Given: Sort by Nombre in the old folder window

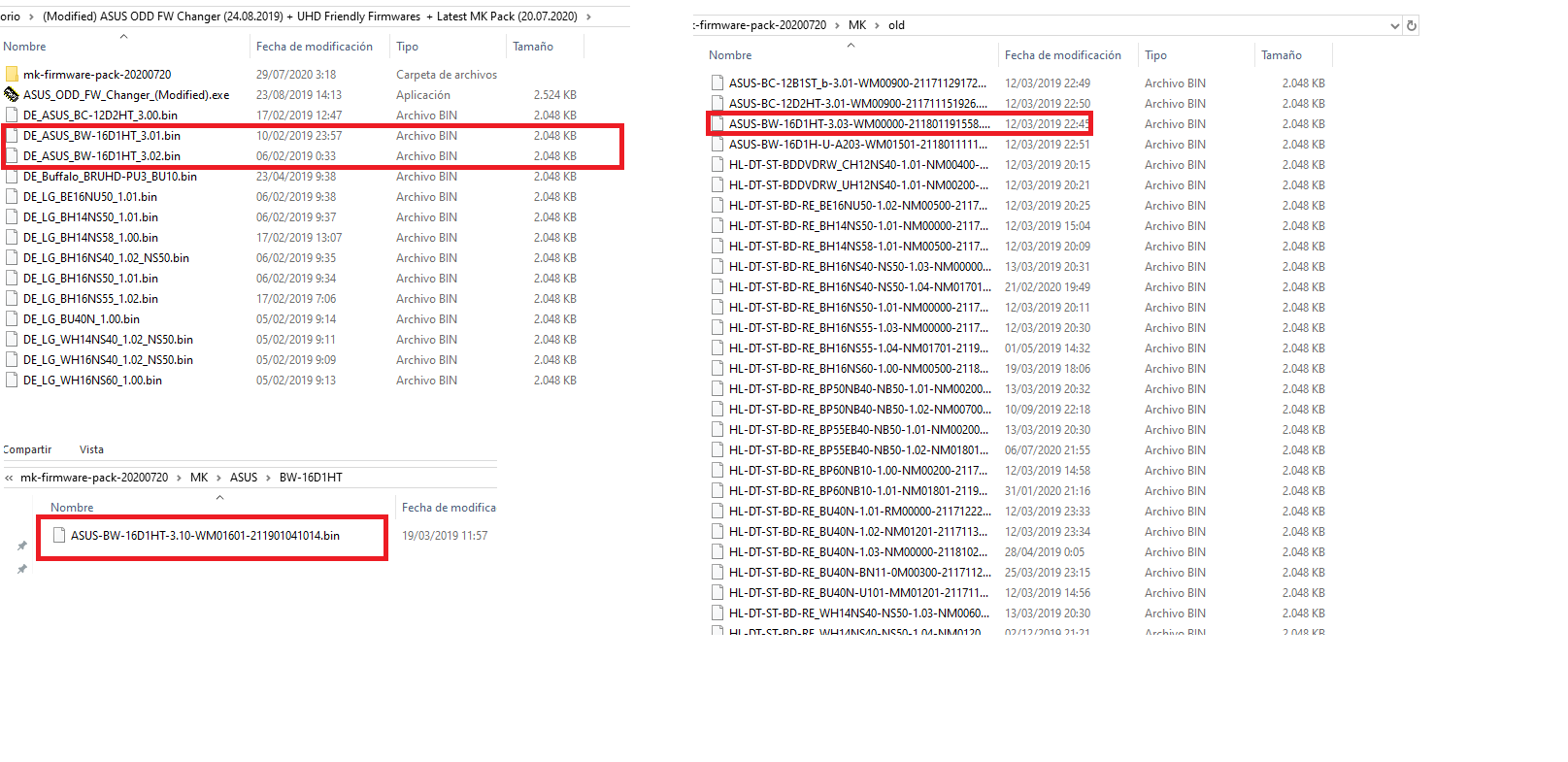Looking at the screenshot, I should pyautogui.click(x=730, y=55).
